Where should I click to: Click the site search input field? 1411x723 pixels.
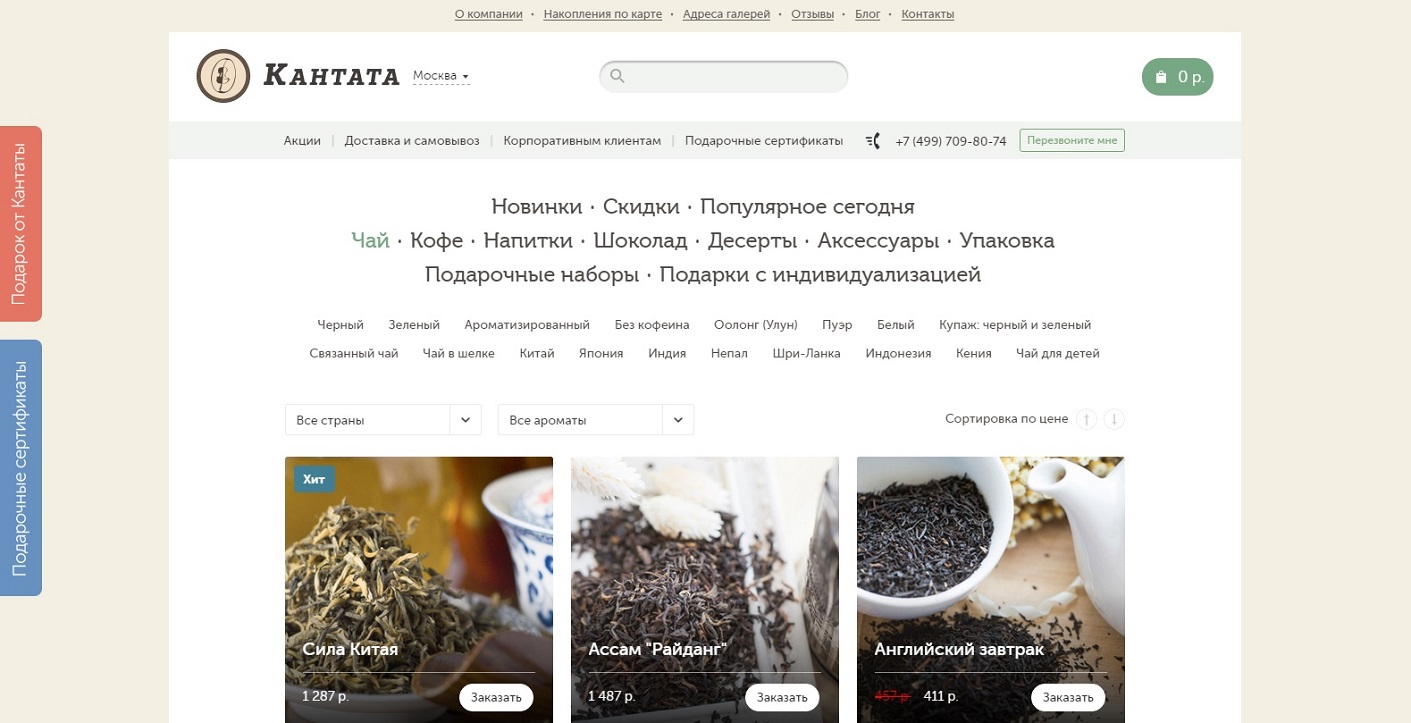click(724, 76)
